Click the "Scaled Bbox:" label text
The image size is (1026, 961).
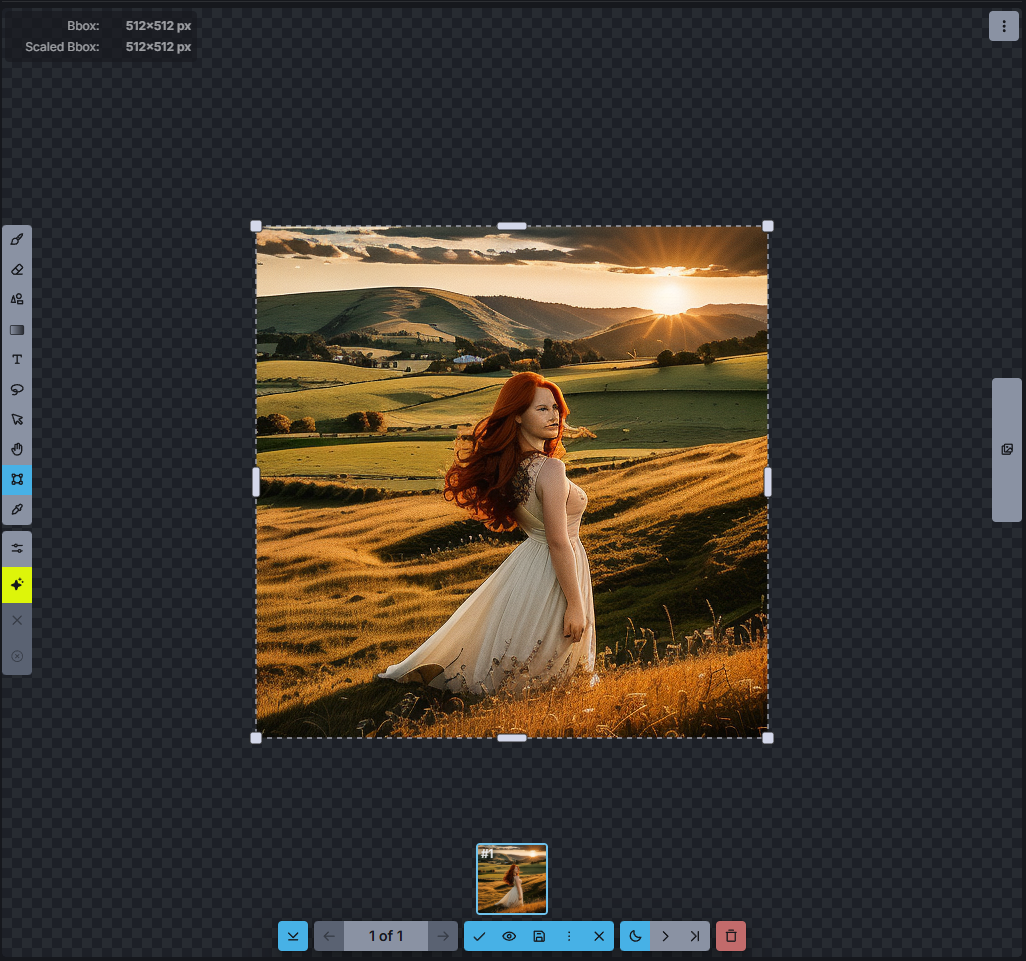62,47
